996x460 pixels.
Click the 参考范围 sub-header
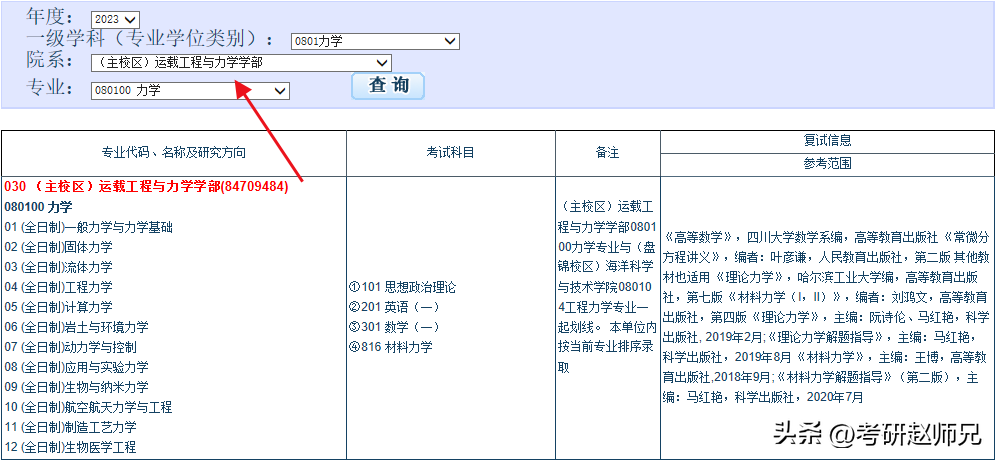point(827,164)
